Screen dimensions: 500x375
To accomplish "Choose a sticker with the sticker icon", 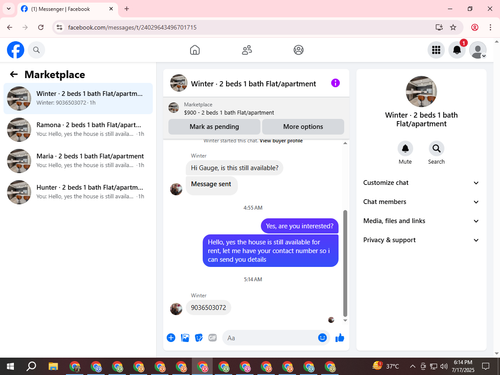I will (199, 338).
